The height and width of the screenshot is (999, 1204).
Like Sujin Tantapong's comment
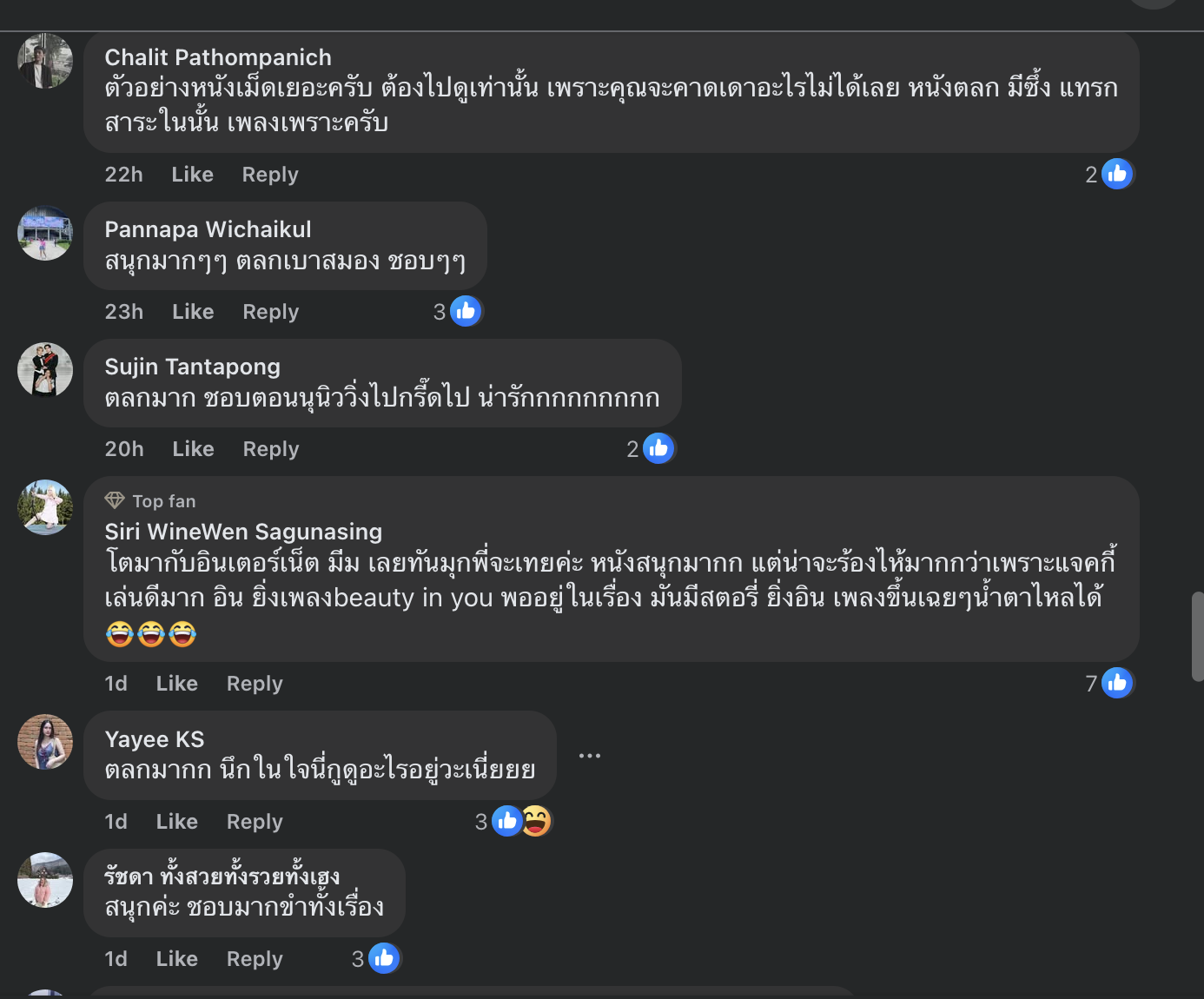click(x=193, y=449)
